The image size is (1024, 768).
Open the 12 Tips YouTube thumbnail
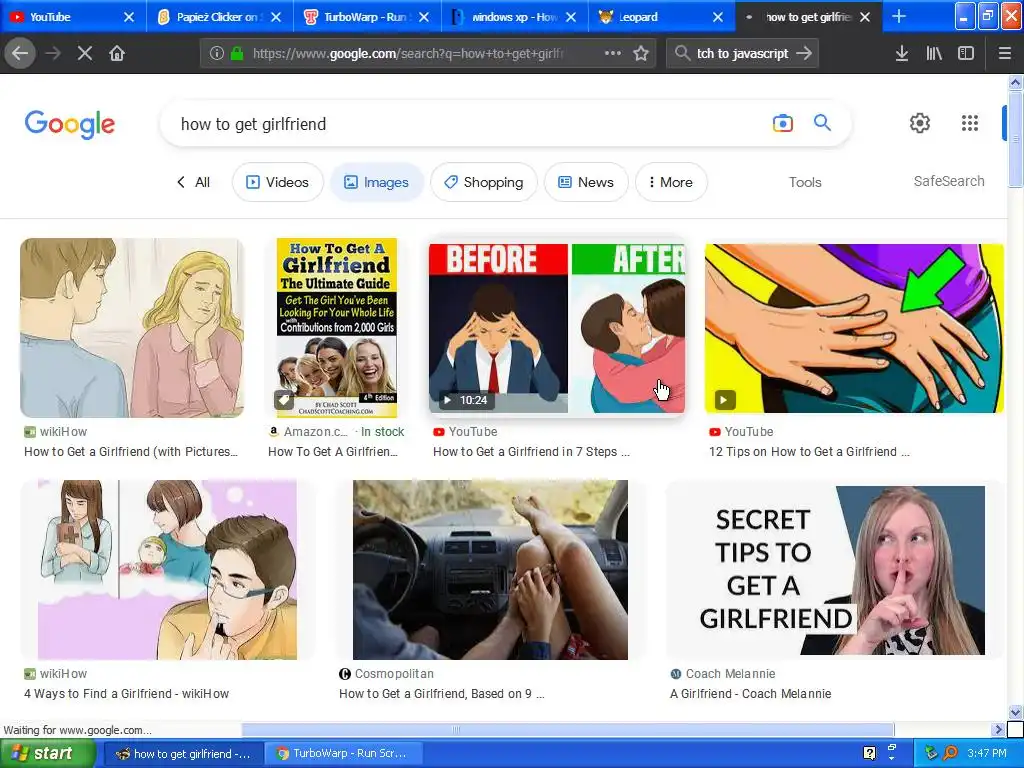(x=854, y=328)
